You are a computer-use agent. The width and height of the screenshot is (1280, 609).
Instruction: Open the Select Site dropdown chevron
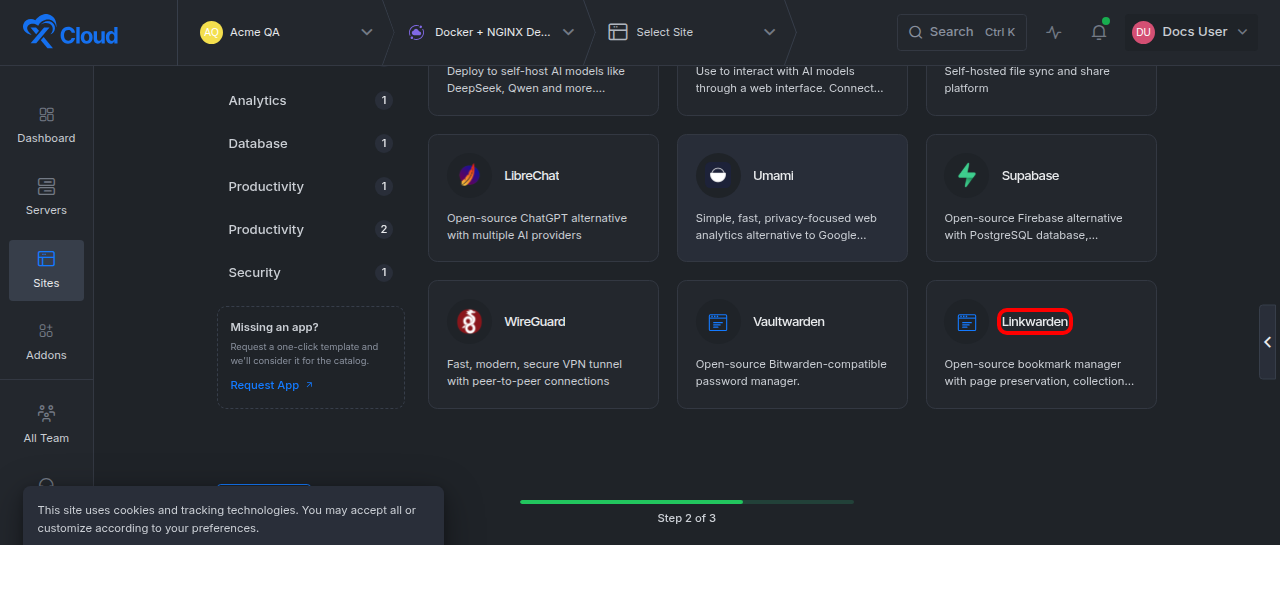(769, 32)
